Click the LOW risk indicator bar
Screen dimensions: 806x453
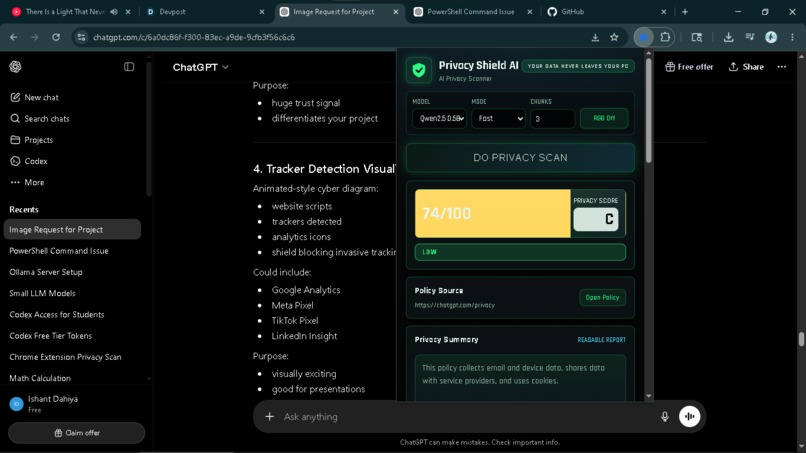tap(520, 252)
